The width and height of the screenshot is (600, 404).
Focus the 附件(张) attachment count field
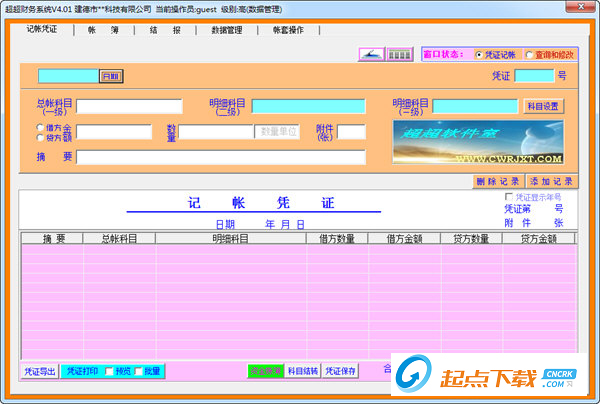tap(351, 132)
